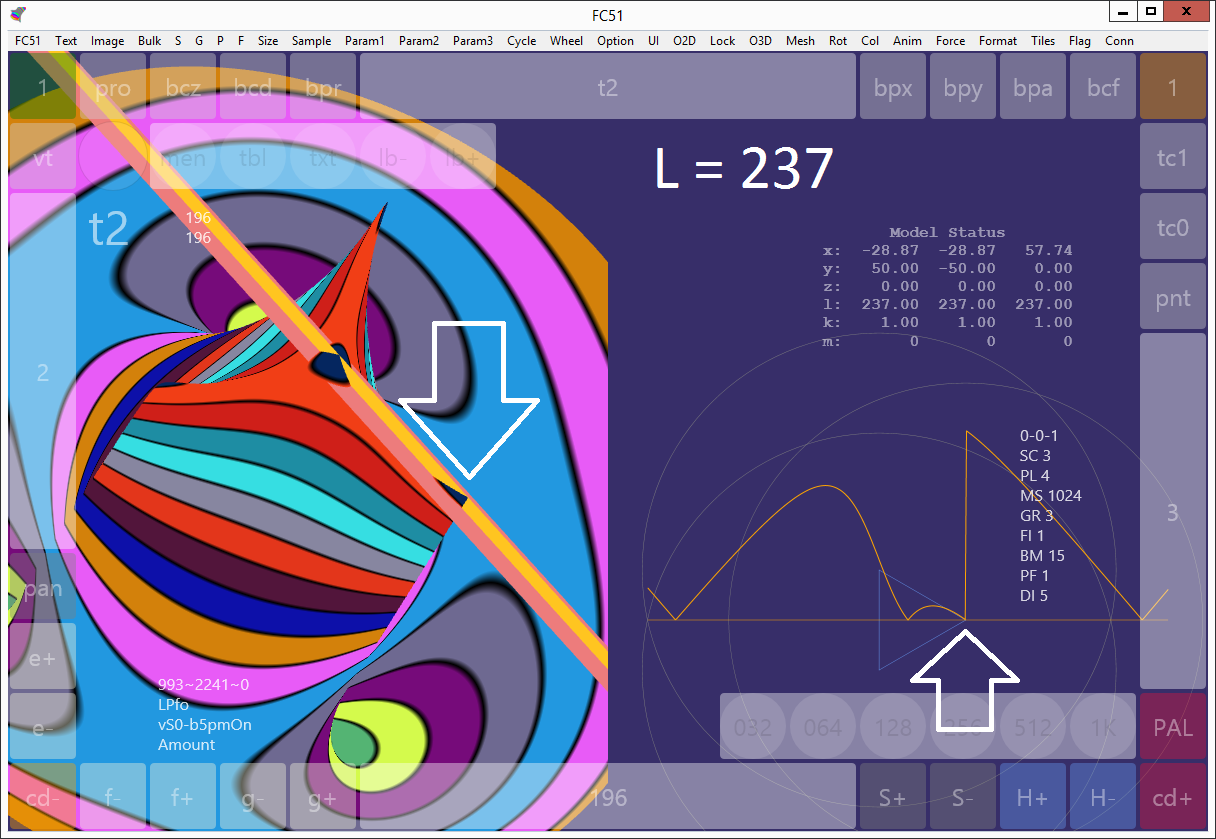
Task: Open the FC51 menu
Action: pyautogui.click(x=28, y=41)
